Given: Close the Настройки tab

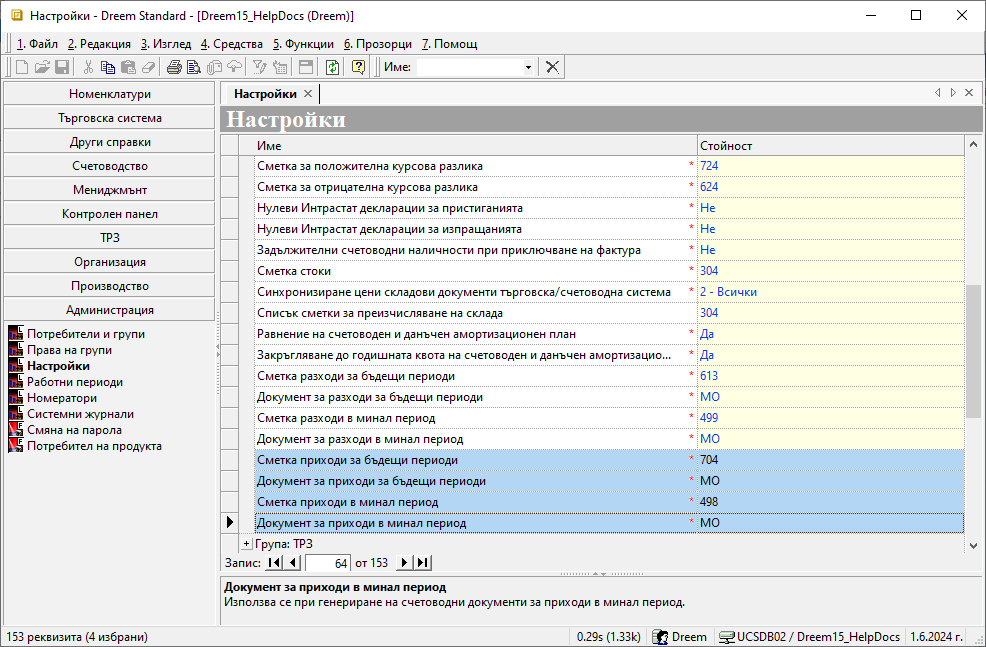Looking at the screenshot, I should (x=308, y=93).
